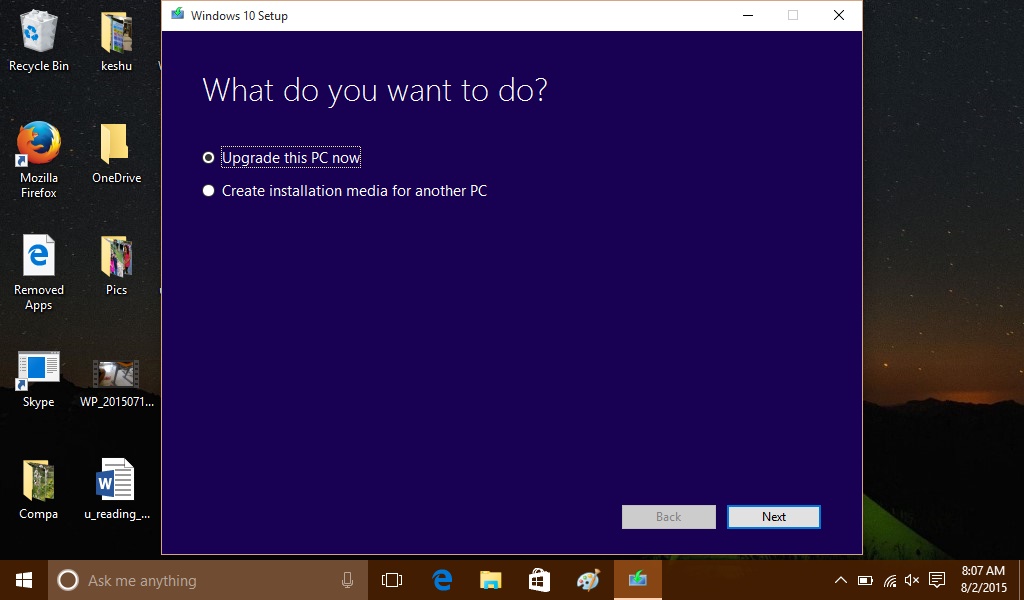Select the Compa folder icon
Screen dimensions: 1024x600
[39, 490]
